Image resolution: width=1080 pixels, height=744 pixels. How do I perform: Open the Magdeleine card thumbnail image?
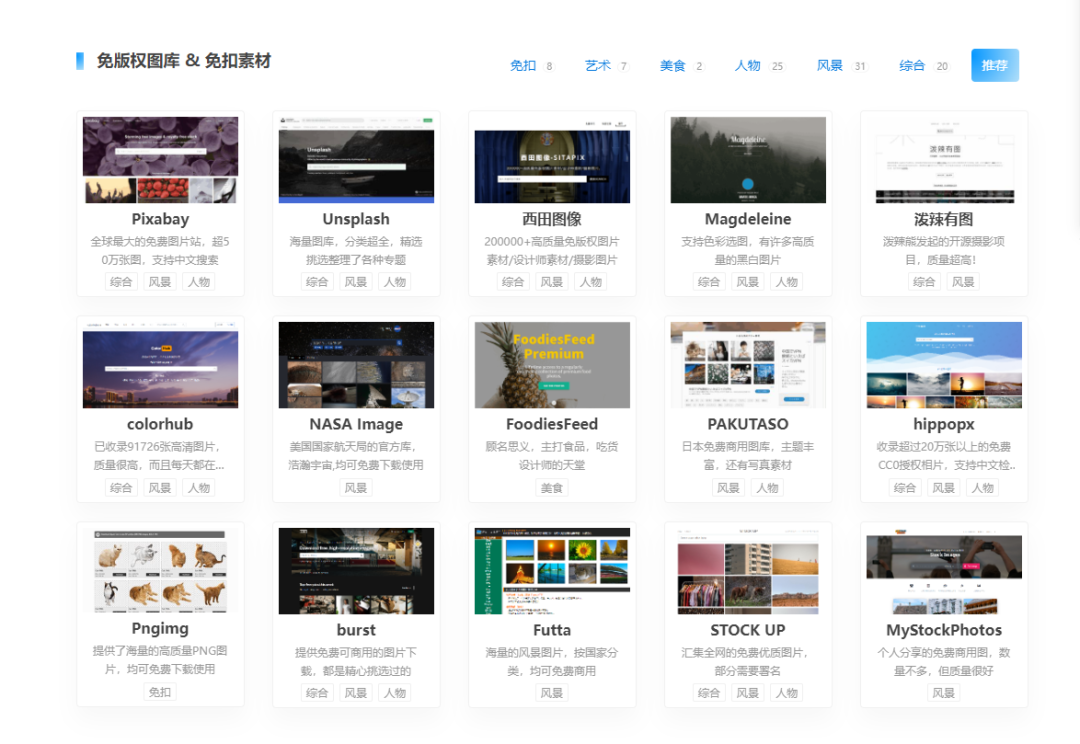(748, 160)
